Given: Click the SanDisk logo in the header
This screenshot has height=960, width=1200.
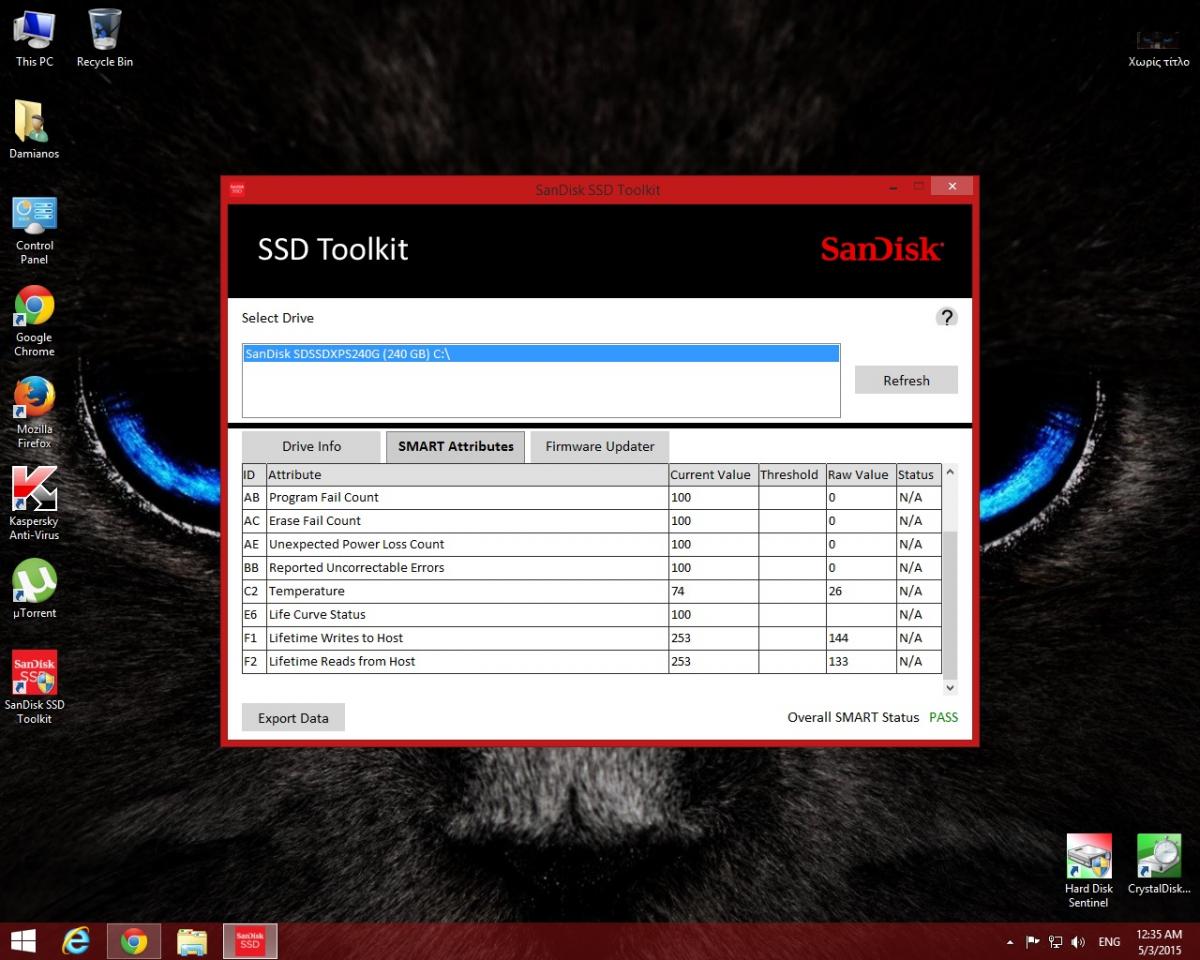Looking at the screenshot, I should (x=881, y=249).
